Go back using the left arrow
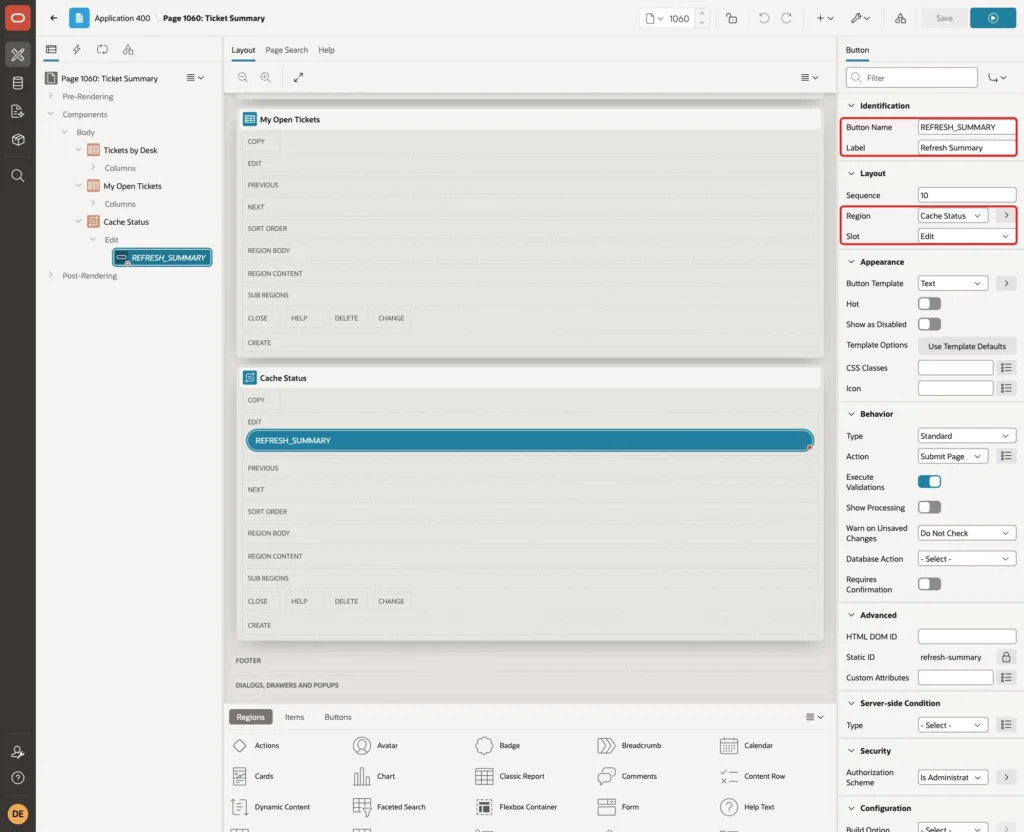 click(54, 18)
